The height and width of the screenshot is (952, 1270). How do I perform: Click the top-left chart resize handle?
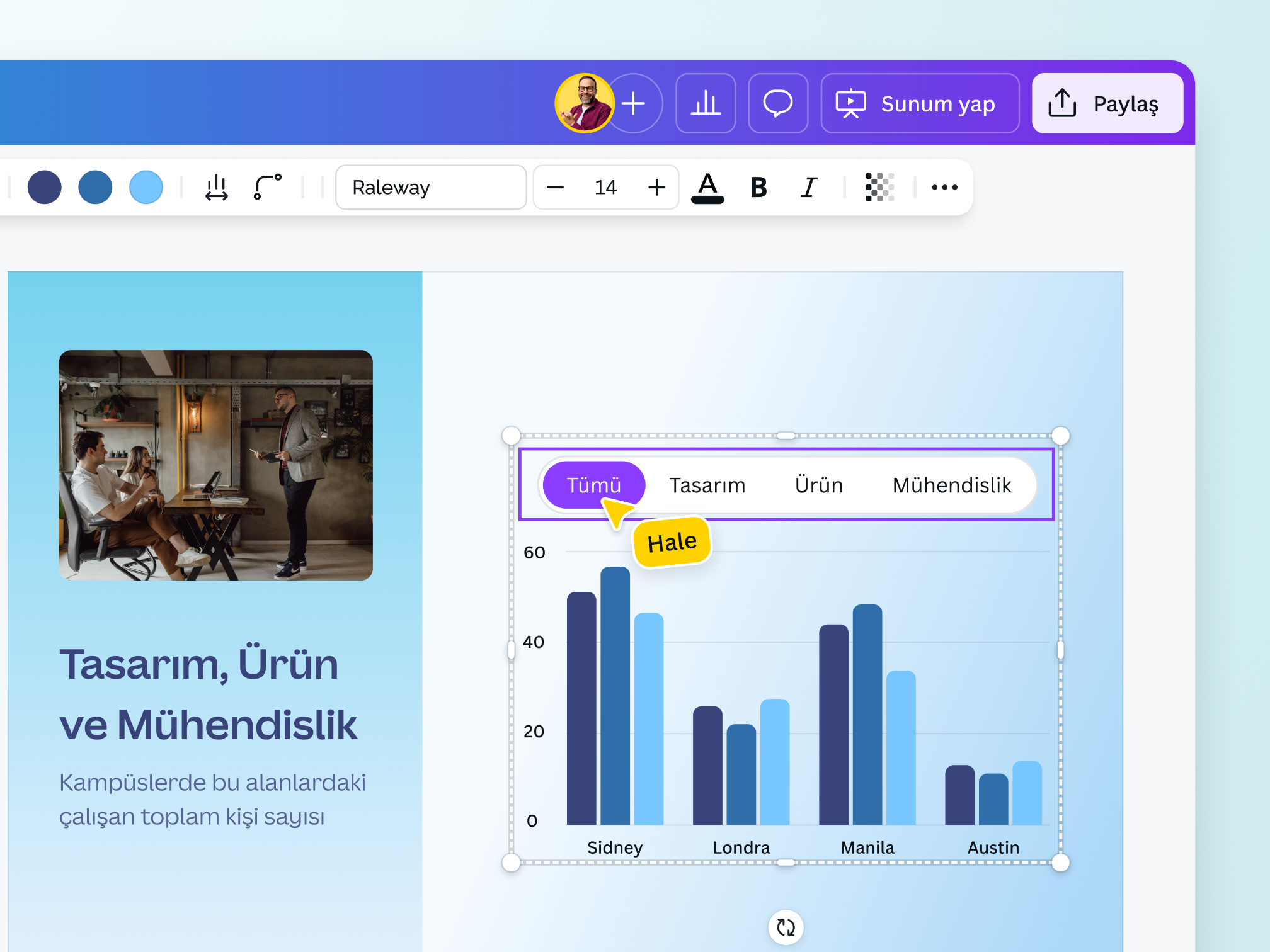click(x=511, y=435)
